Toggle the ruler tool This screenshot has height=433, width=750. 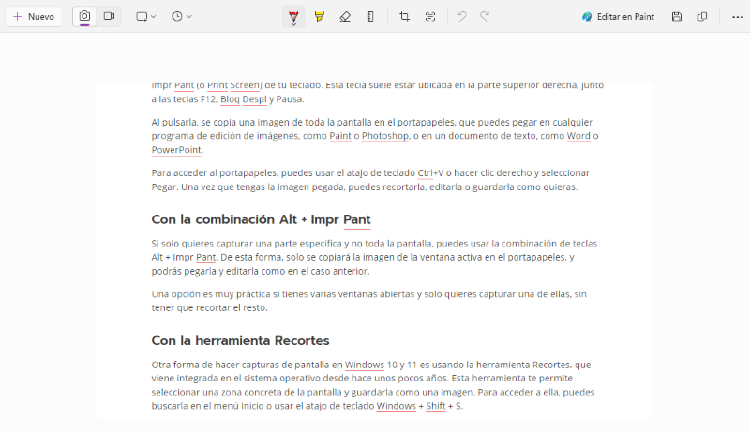click(x=371, y=17)
